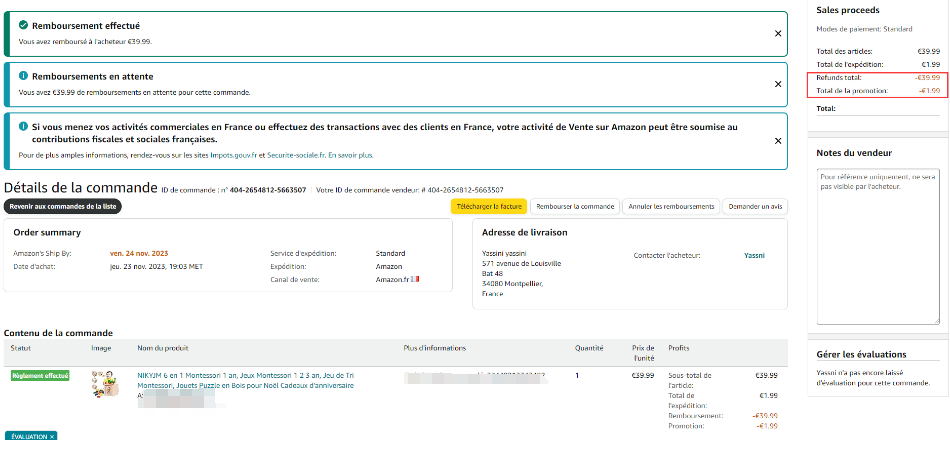Dismiss the 'Remboursement effectué' alert
Viewport: 950px width, 456px height.
click(x=778, y=33)
